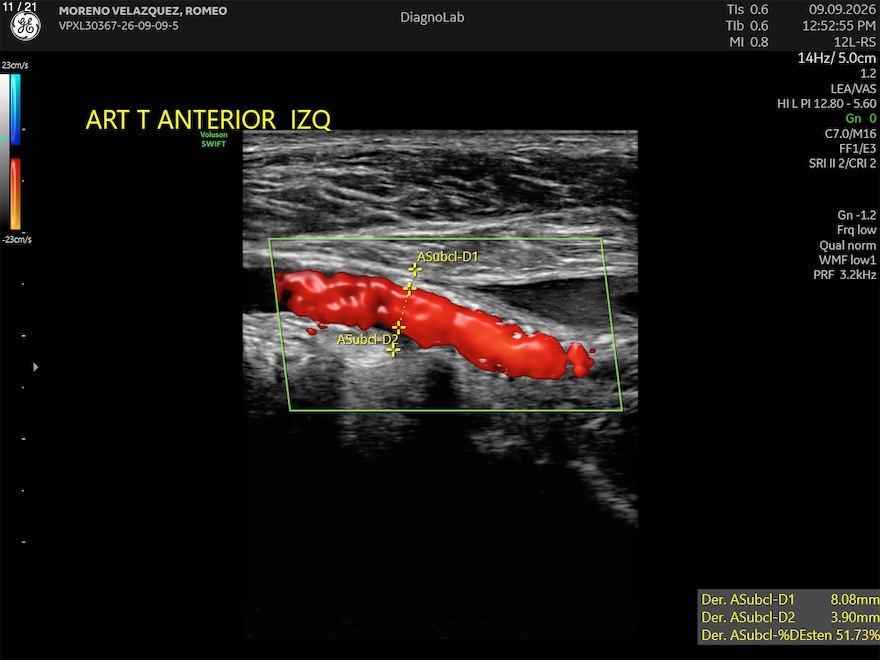Viewport: 880px width, 660px height.
Task: Select the lower ASubcl-D2 caliper cross
Action: pyautogui.click(x=398, y=327)
